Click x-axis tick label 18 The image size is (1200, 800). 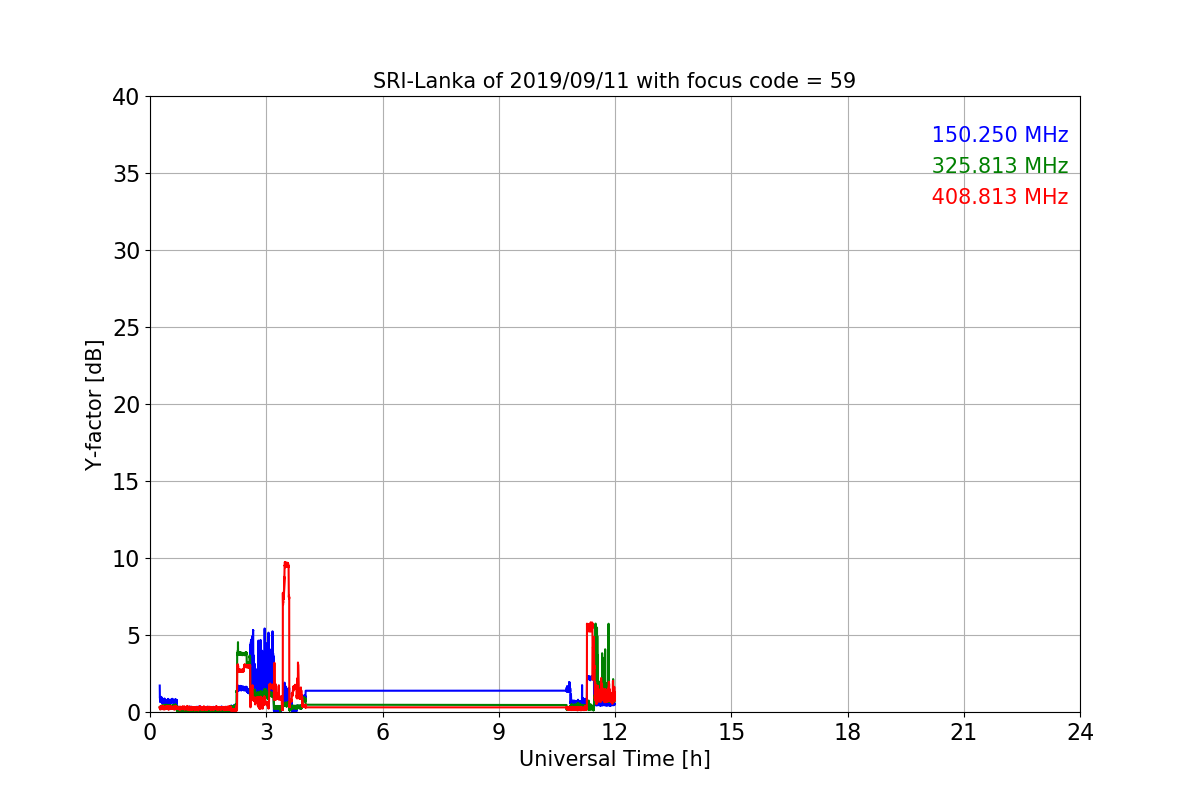(x=848, y=733)
